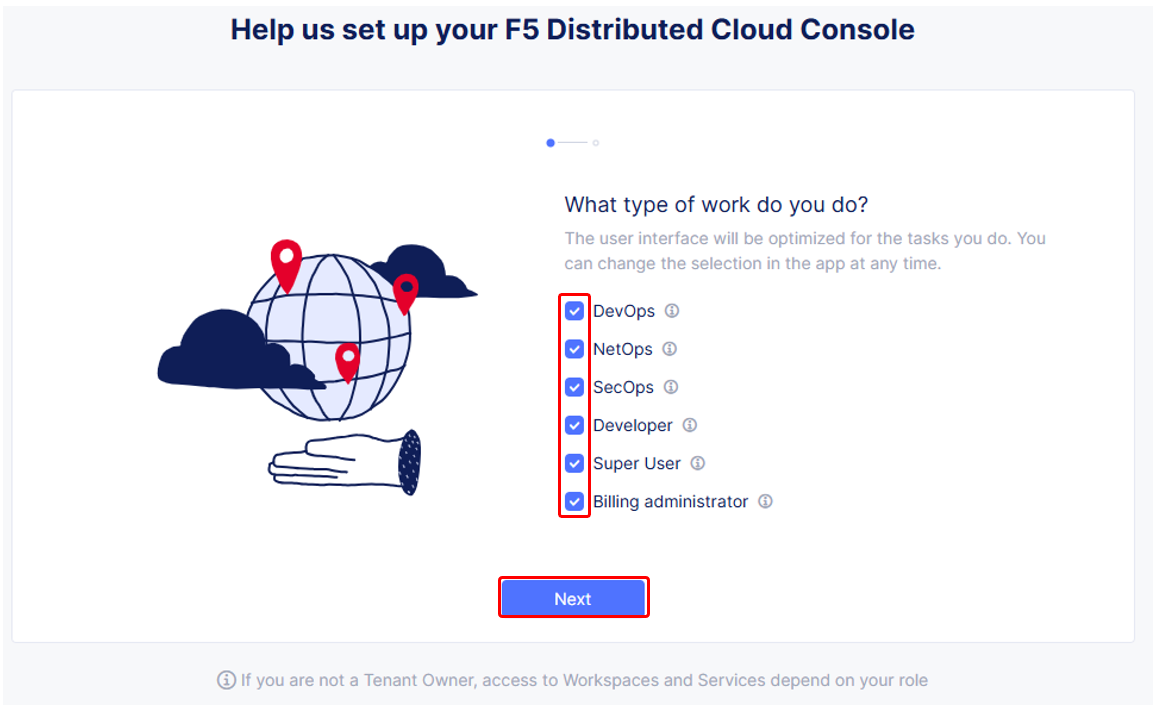Click the info icon beside NetOps
Screen dimensions: 1154x707
[670, 349]
